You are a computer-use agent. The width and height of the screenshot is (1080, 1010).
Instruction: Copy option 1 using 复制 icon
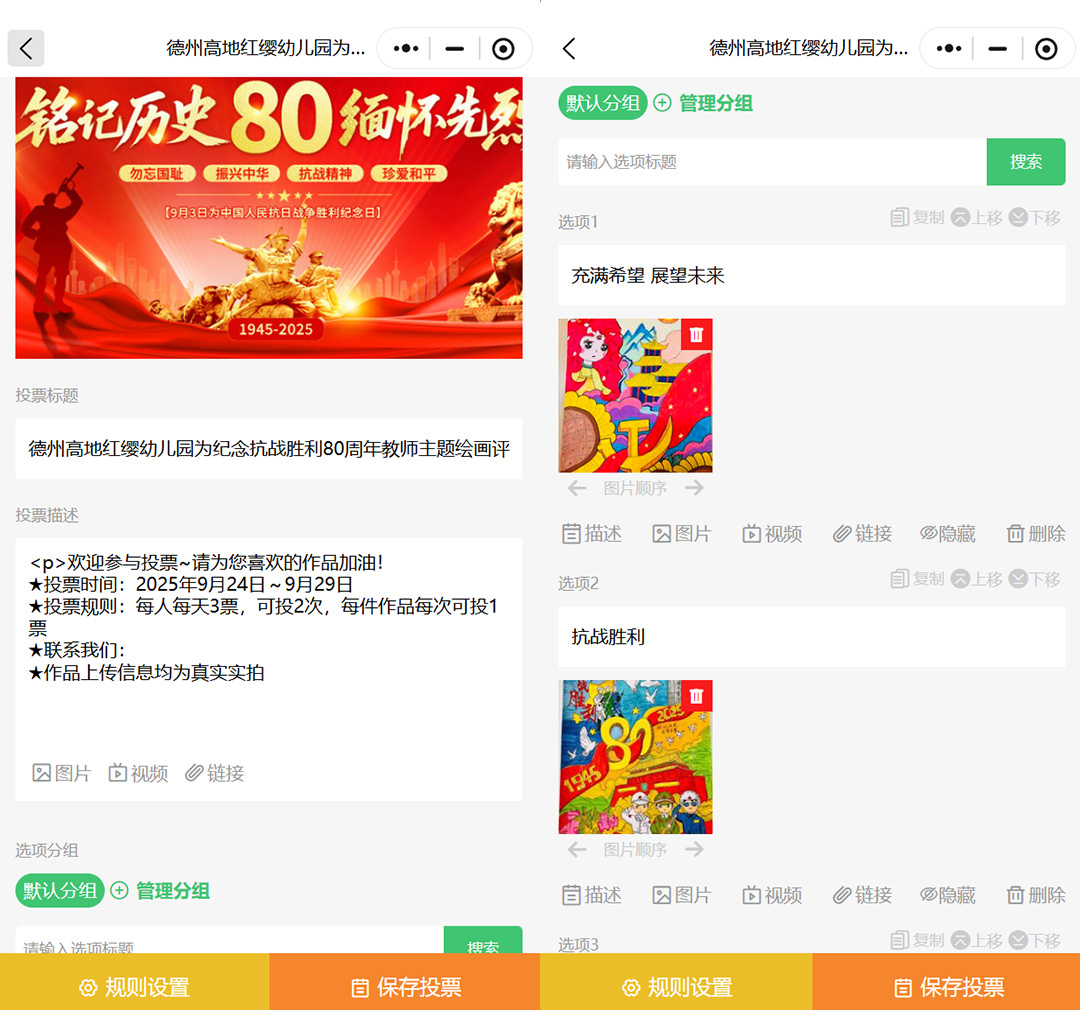tap(917, 217)
